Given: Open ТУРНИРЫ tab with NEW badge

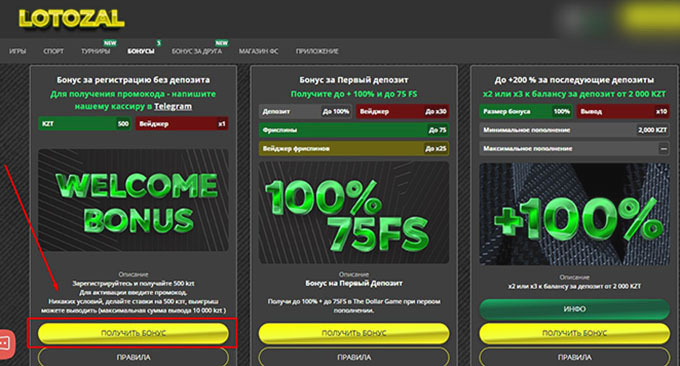Looking at the screenshot, I should coord(95,51).
